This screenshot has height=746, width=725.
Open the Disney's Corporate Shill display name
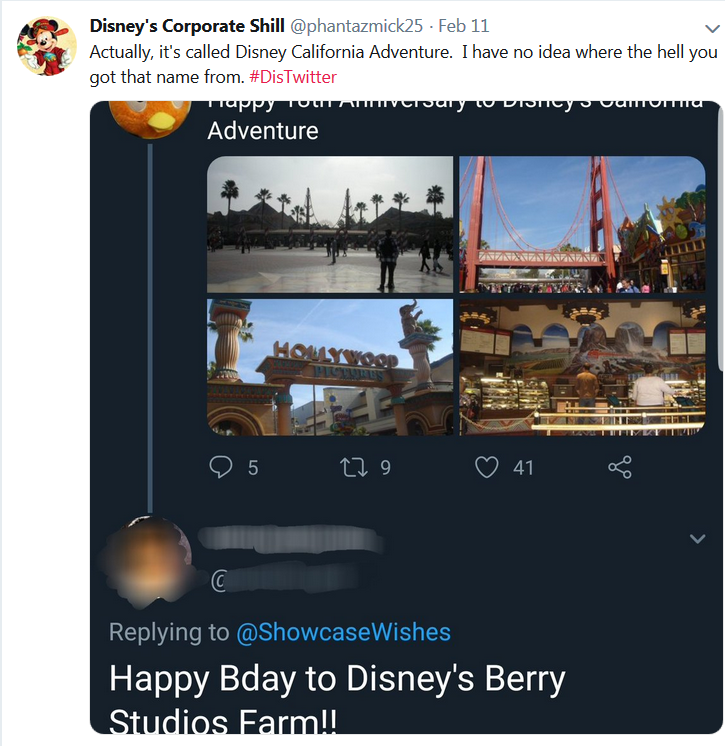click(187, 25)
